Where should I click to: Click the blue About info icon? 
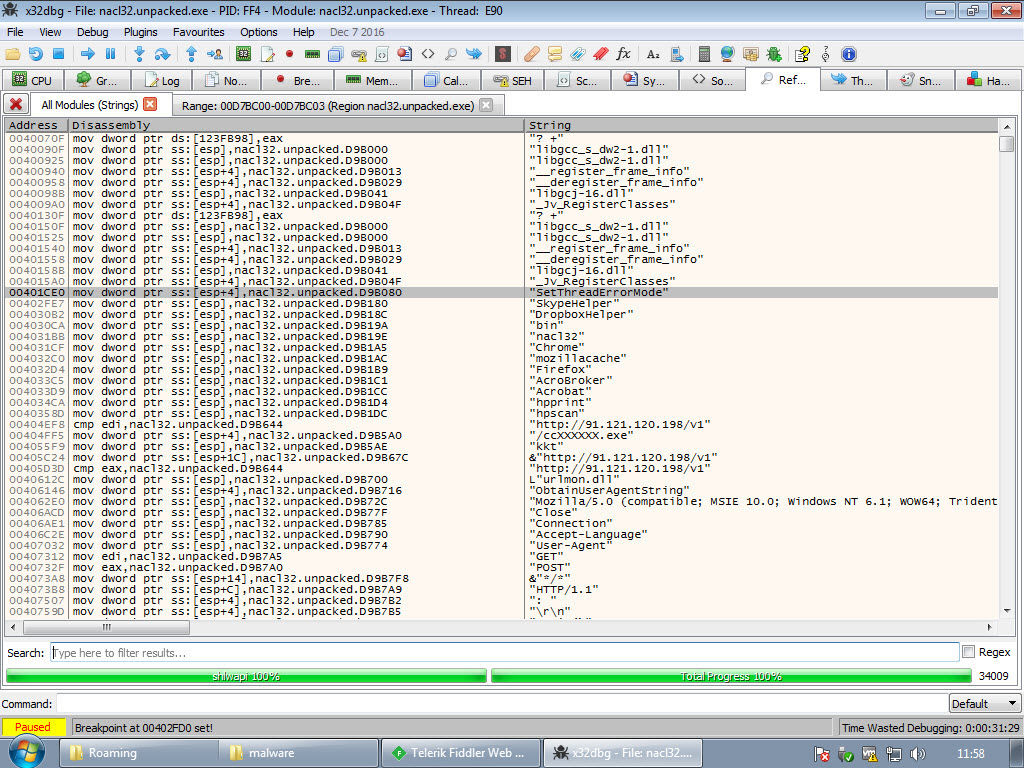coord(849,53)
